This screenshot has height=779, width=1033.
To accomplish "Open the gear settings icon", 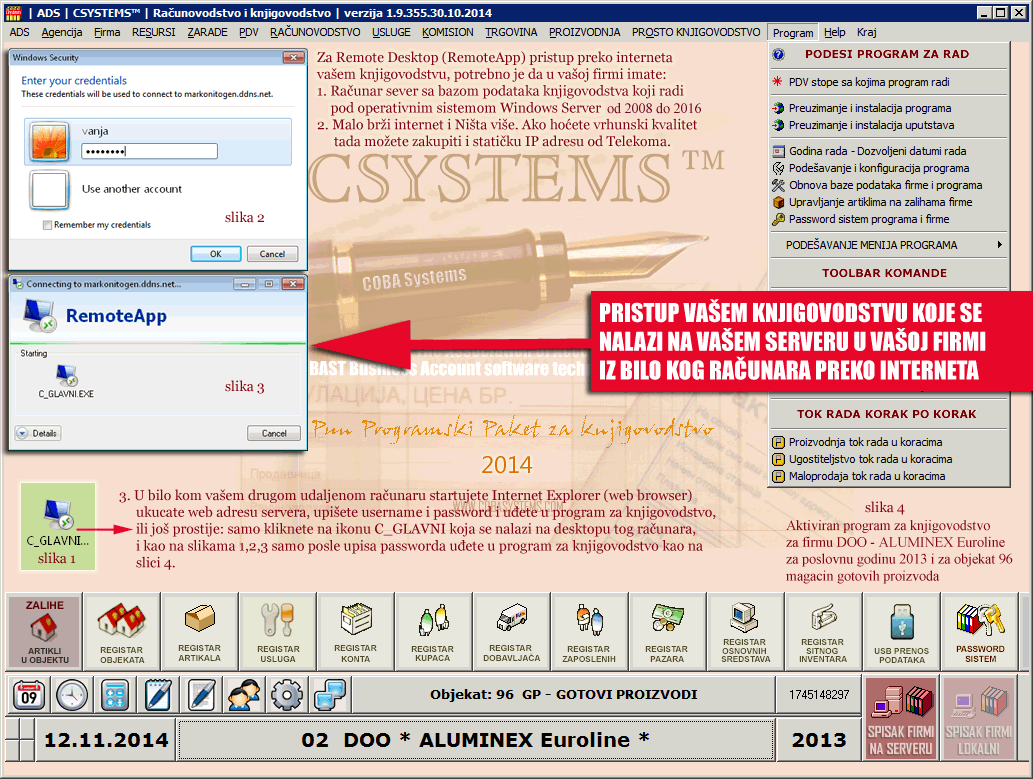I will 287,695.
